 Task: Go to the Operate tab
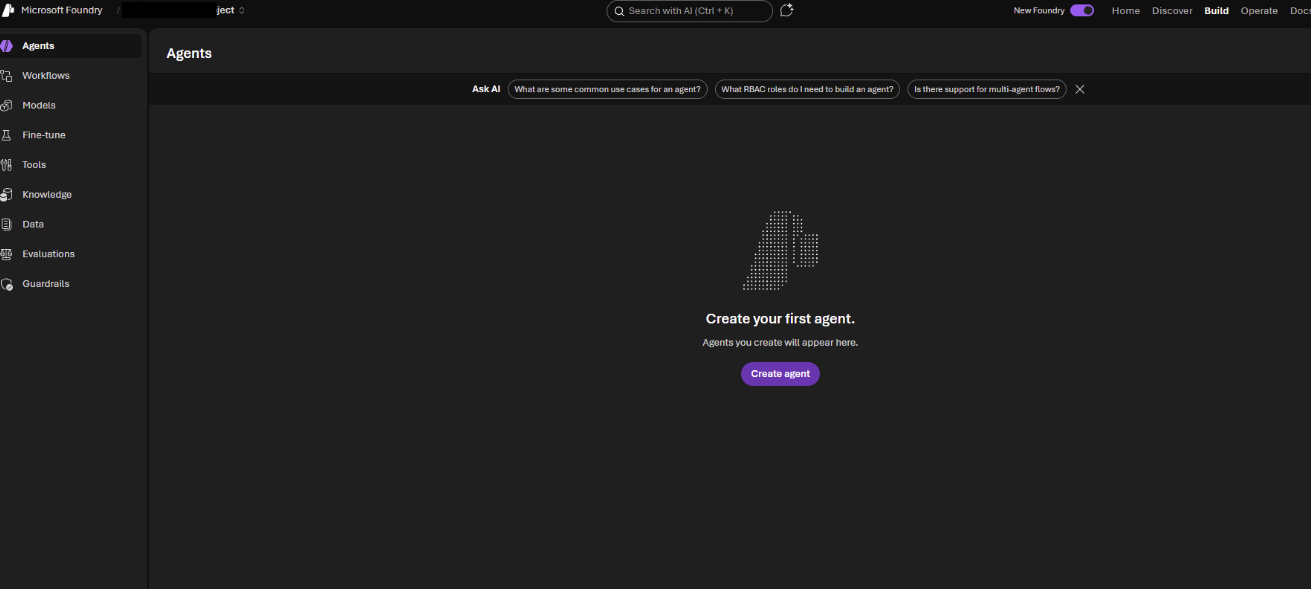coord(1259,11)
